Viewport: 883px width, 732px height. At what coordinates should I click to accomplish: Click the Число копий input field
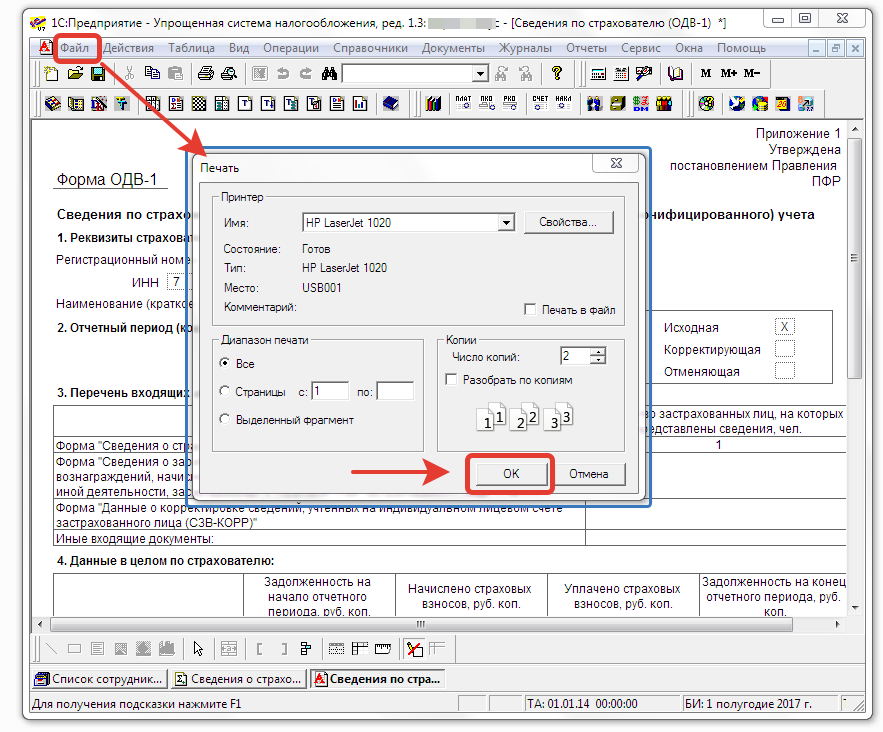[x=575, y=355]
